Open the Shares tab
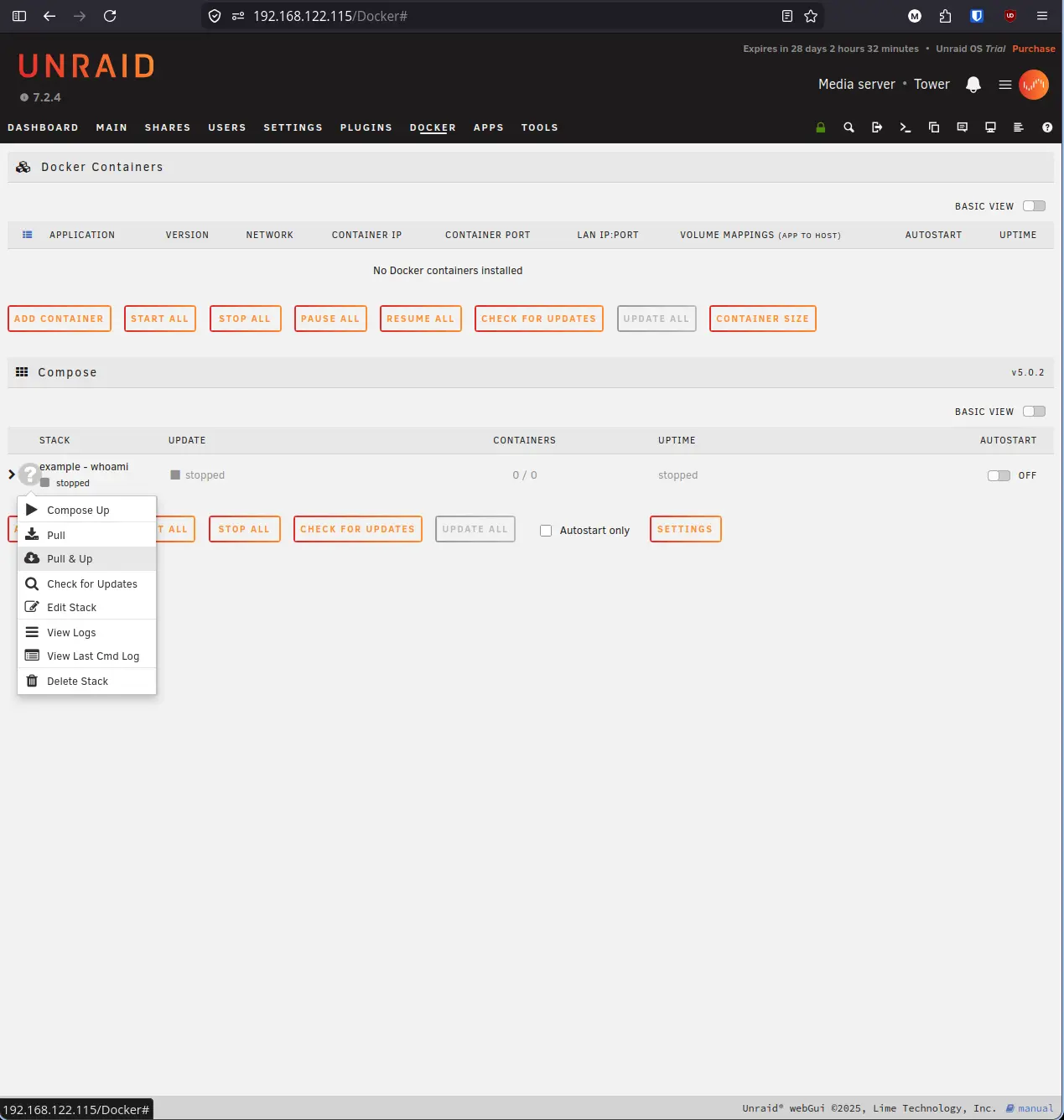This screenshot has width=1064, height=1120. [x=168, y=127]
